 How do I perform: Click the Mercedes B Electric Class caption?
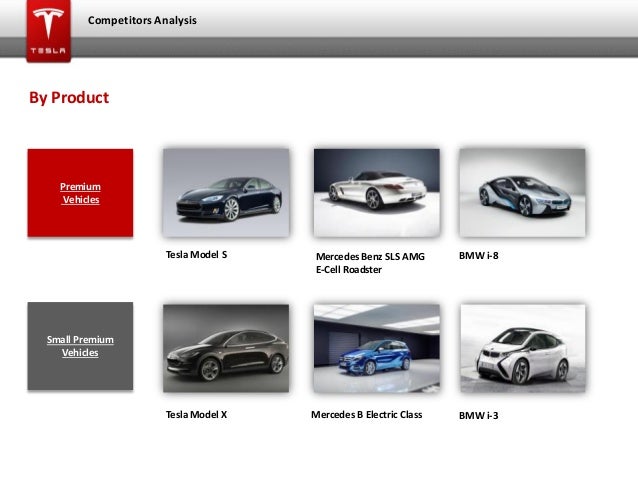(366, 412)
